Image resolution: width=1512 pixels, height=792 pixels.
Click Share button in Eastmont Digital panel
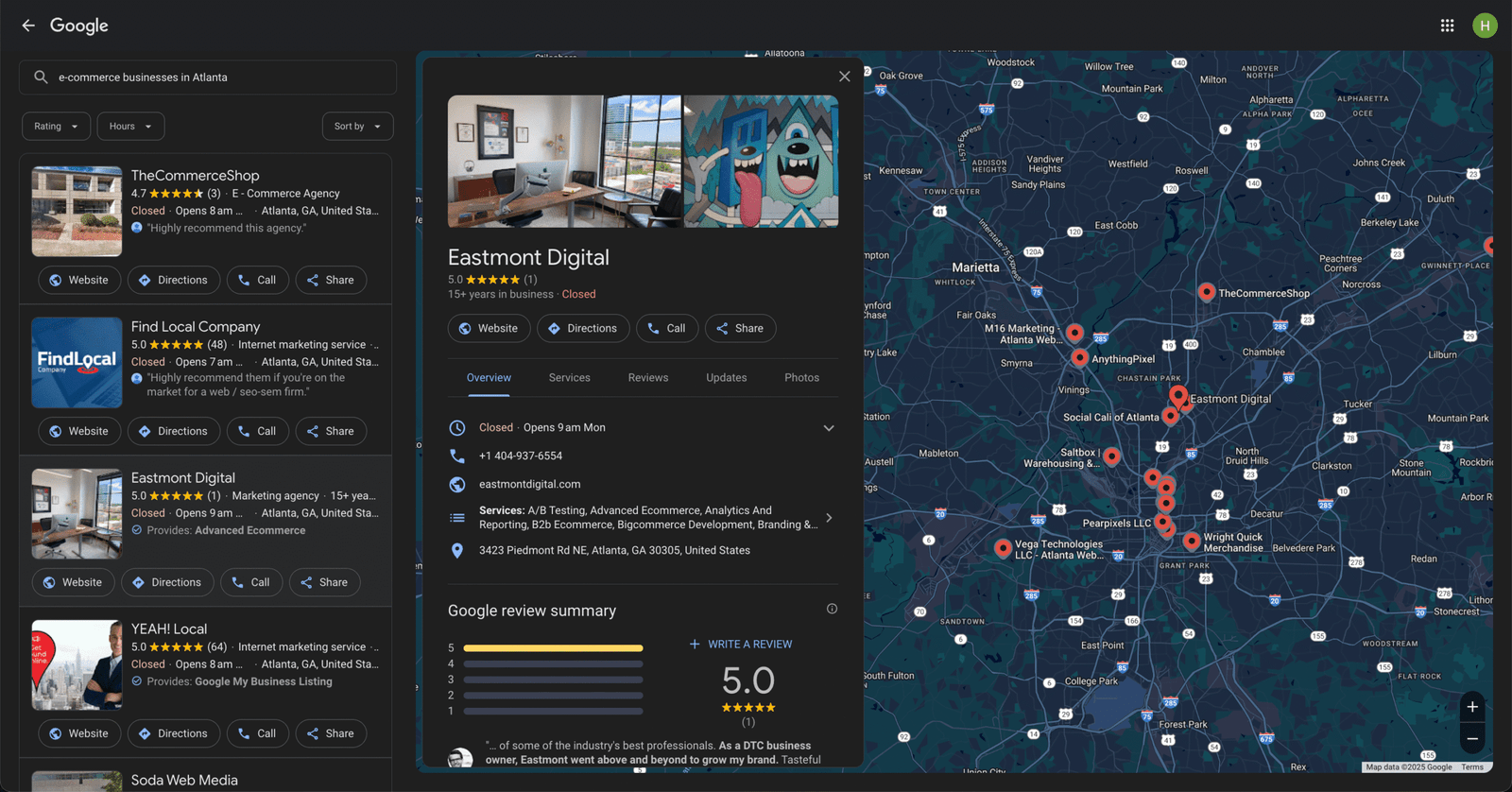[741, 328]
